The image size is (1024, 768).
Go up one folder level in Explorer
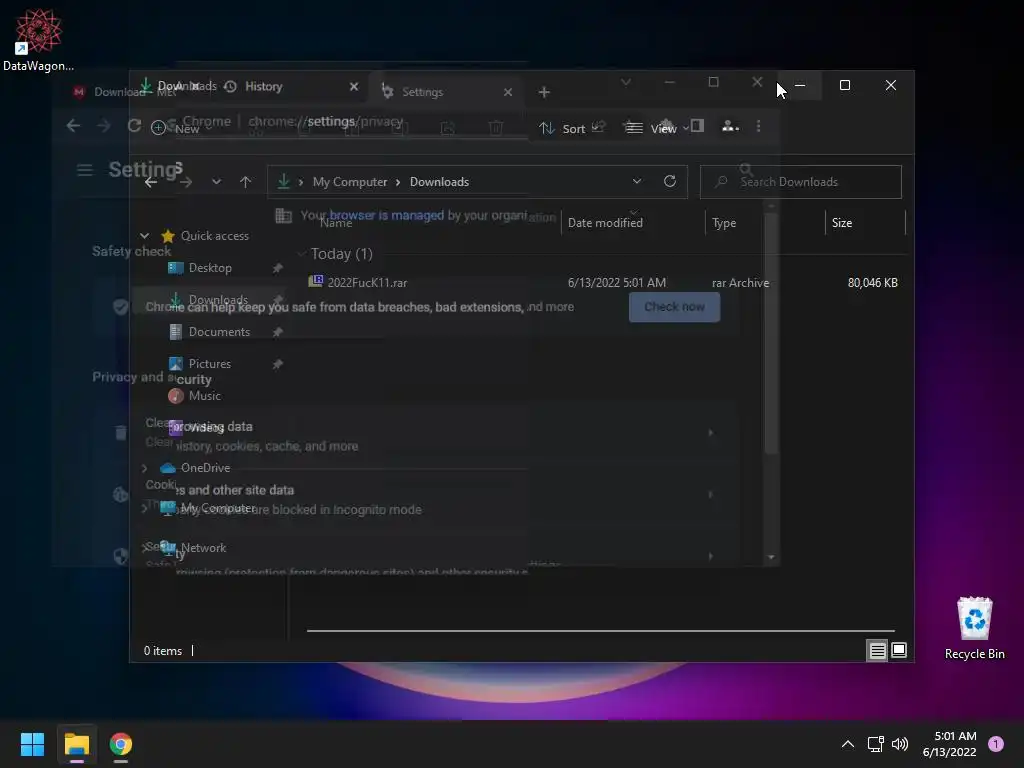tap(246, 182)
